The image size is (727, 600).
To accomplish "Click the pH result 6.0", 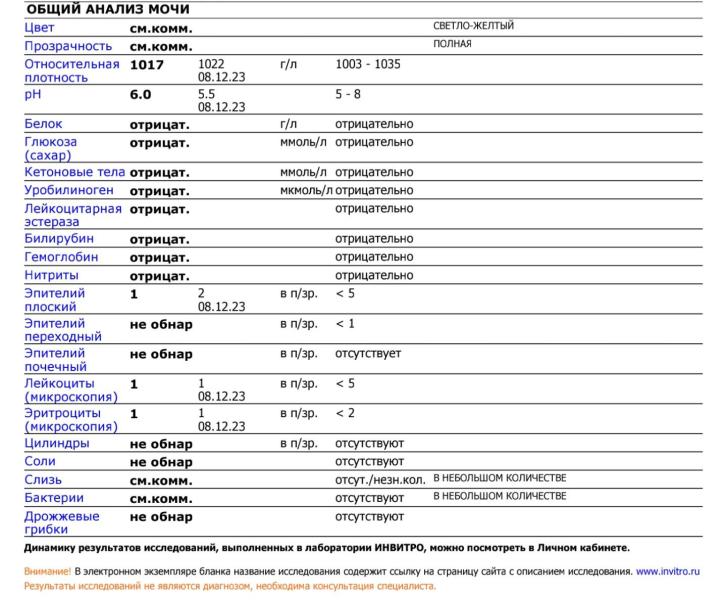I will tap(140, 95).
